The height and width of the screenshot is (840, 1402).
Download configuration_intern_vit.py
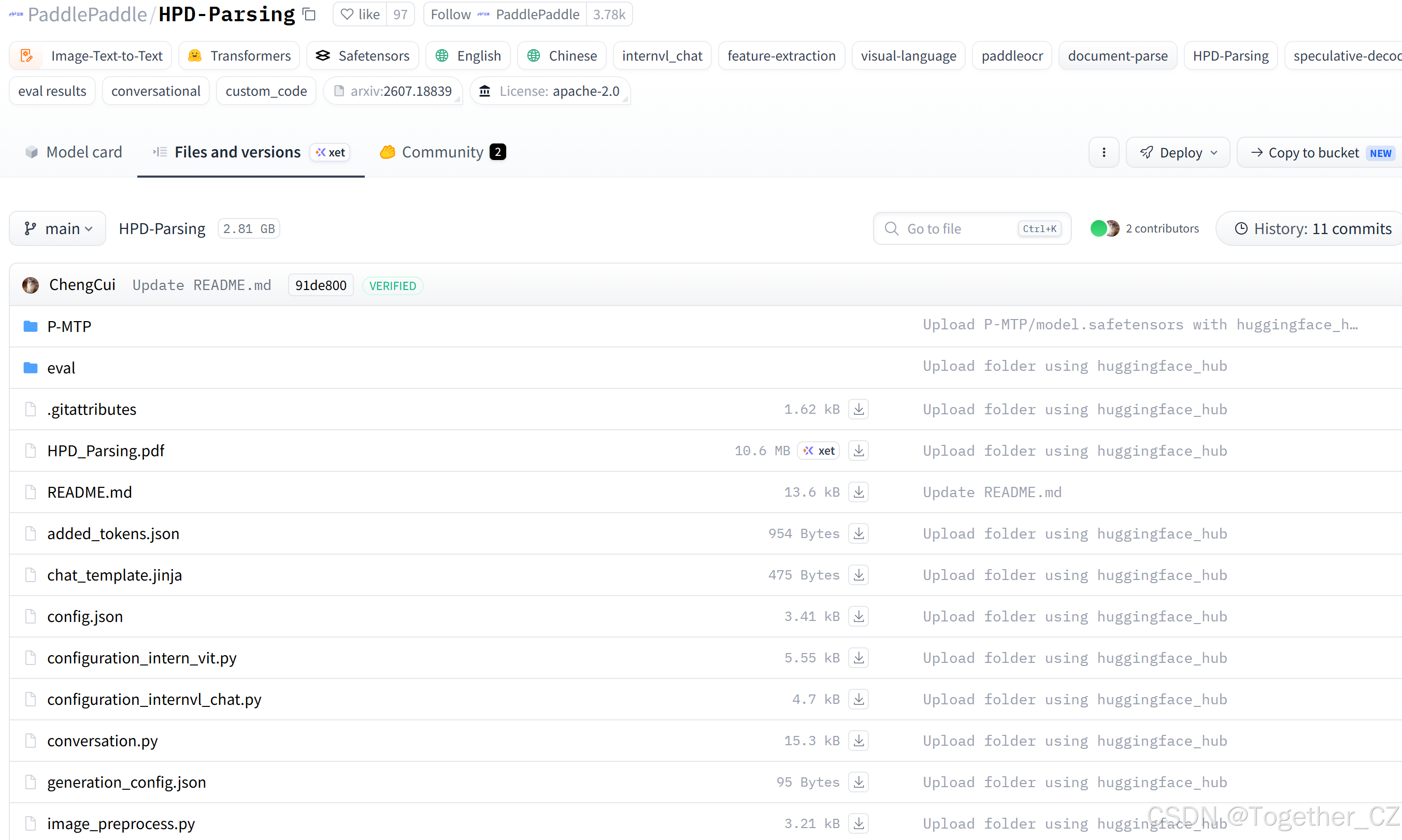point(859,657)
